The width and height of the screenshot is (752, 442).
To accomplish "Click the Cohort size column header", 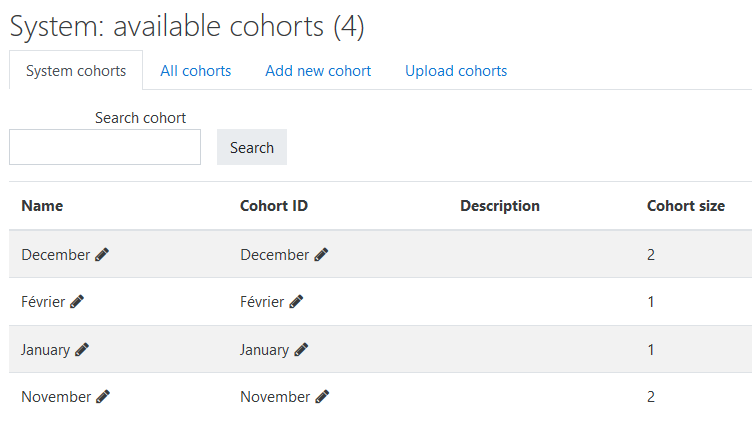I will pyautogui.click(x=686, y=206).
